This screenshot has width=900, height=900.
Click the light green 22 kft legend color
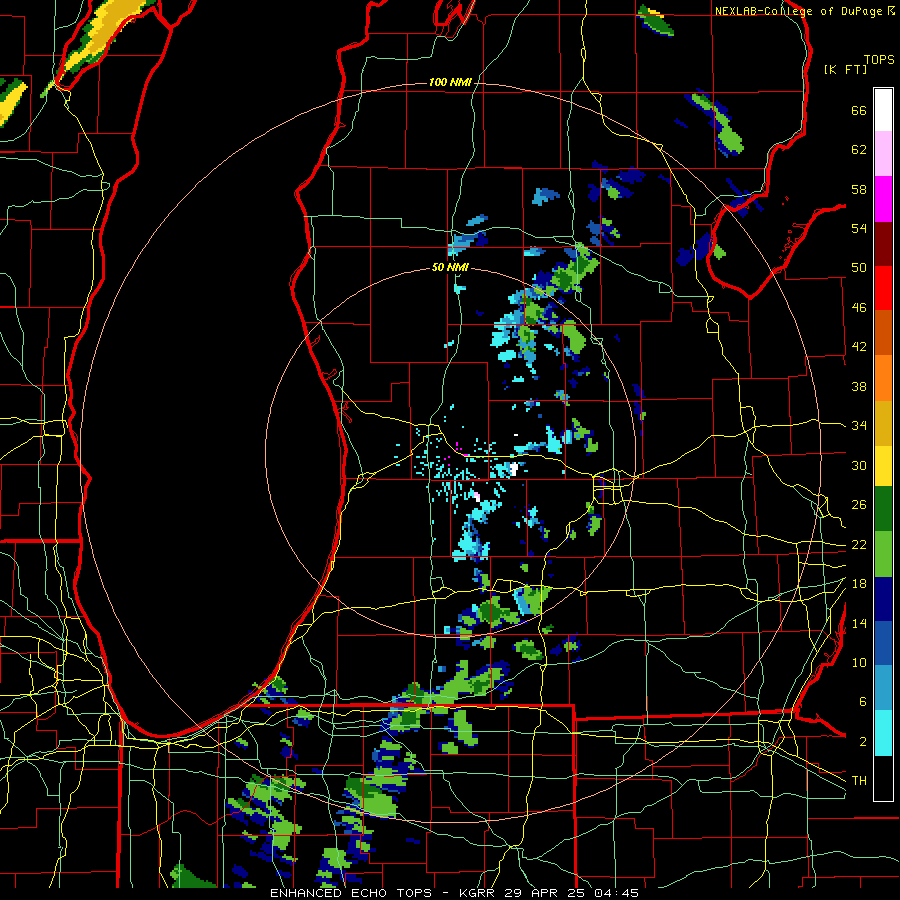(883, 554)
